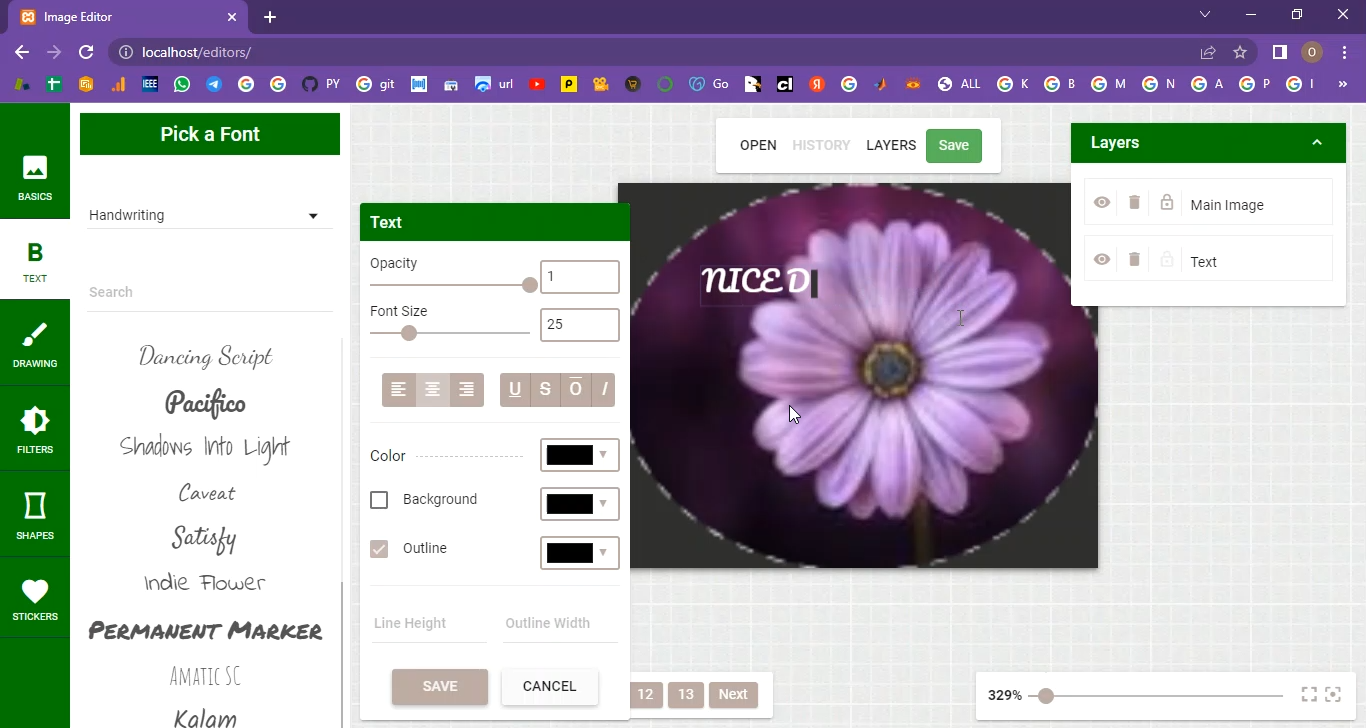Open the LAYERS menu item
Screen dimensions: 1366x728
(890, 145)
